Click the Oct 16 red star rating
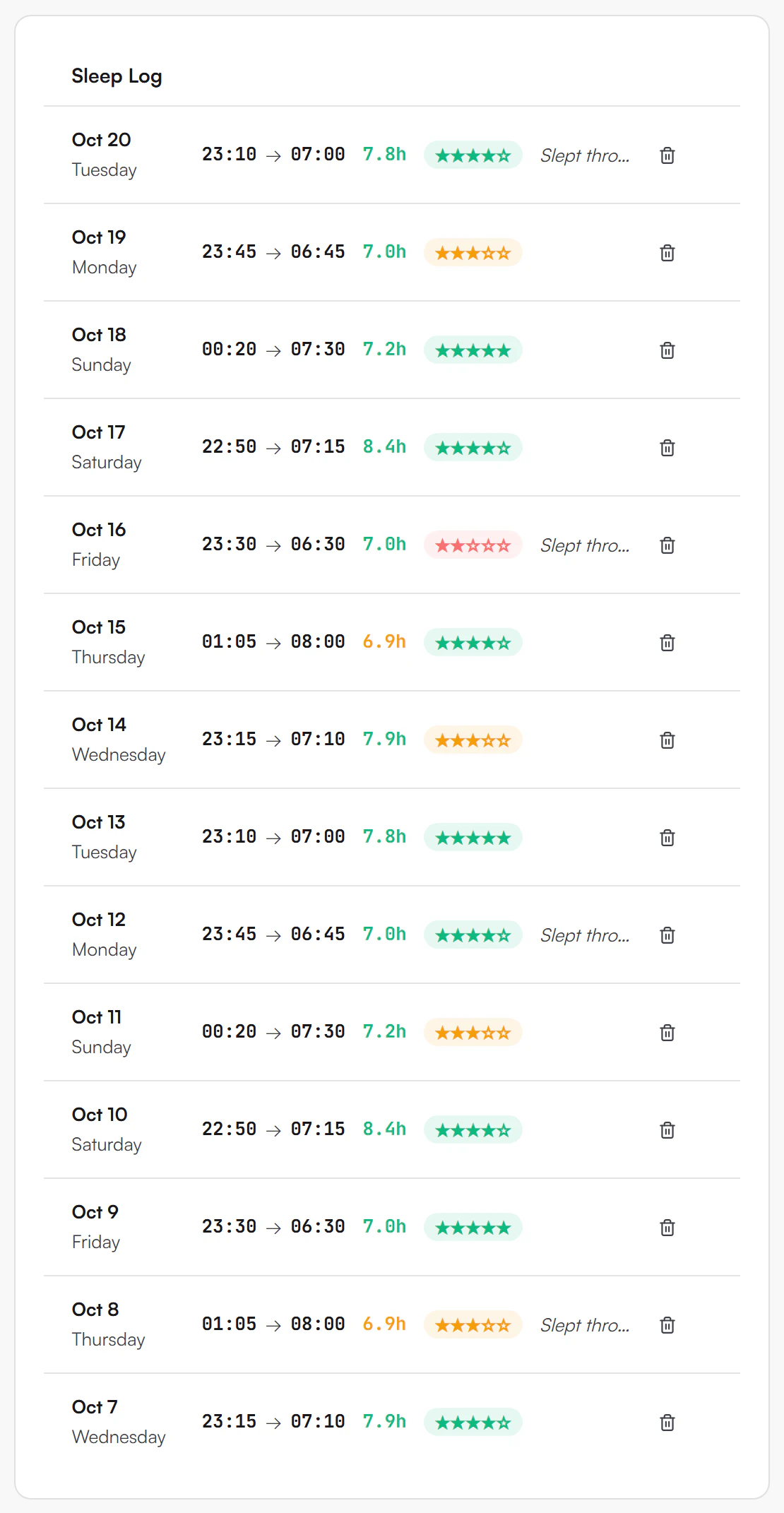This screenshot has height=1513, width=784. [473, 545]
